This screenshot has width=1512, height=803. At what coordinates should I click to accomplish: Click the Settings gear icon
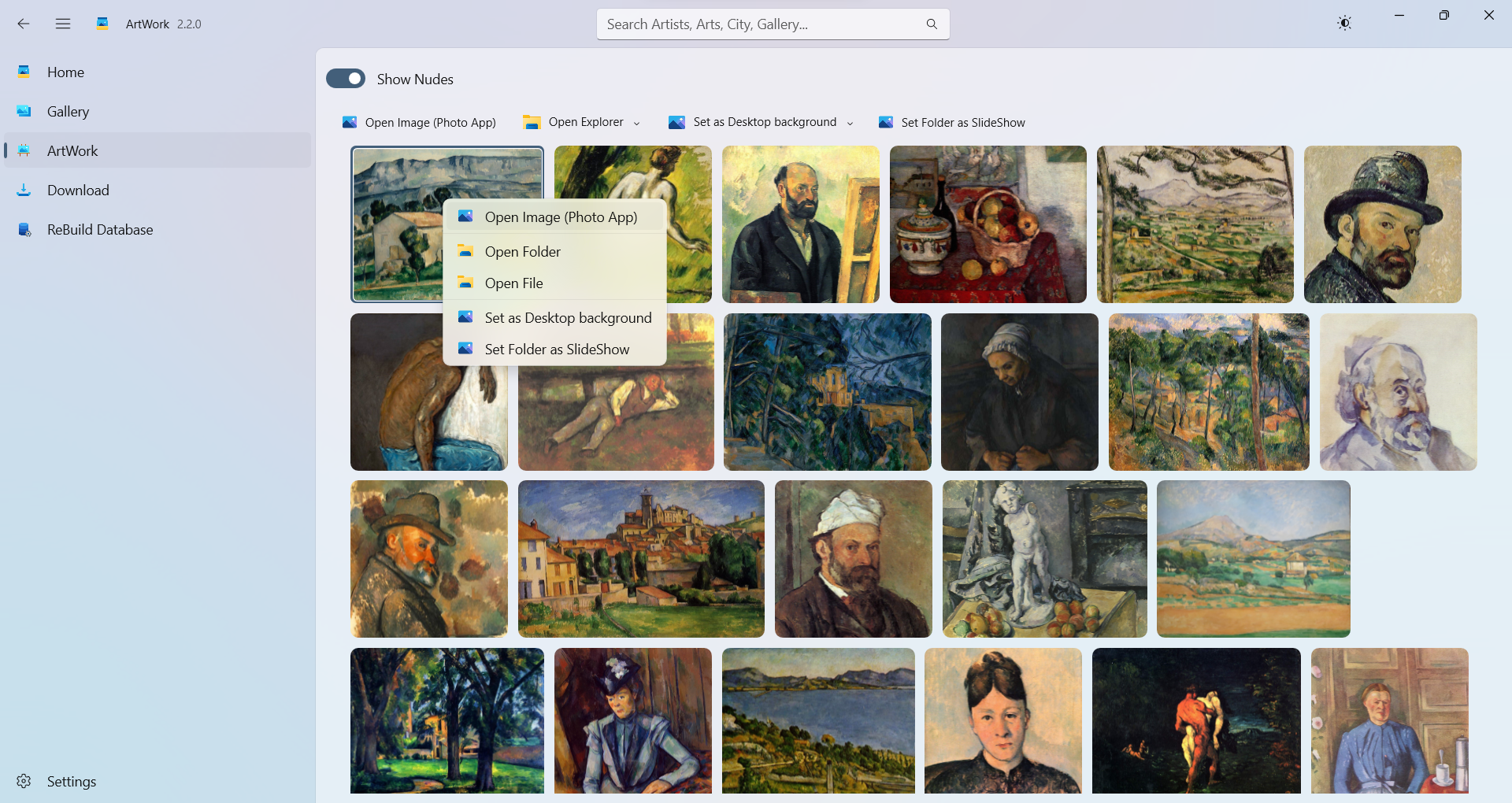24,781
